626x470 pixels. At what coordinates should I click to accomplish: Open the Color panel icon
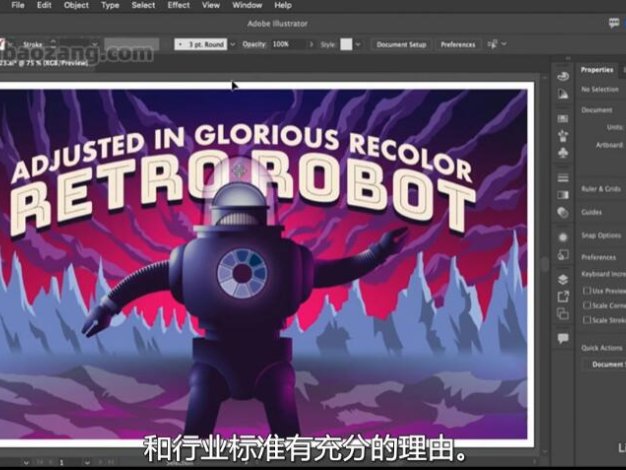tap(563, 76)
